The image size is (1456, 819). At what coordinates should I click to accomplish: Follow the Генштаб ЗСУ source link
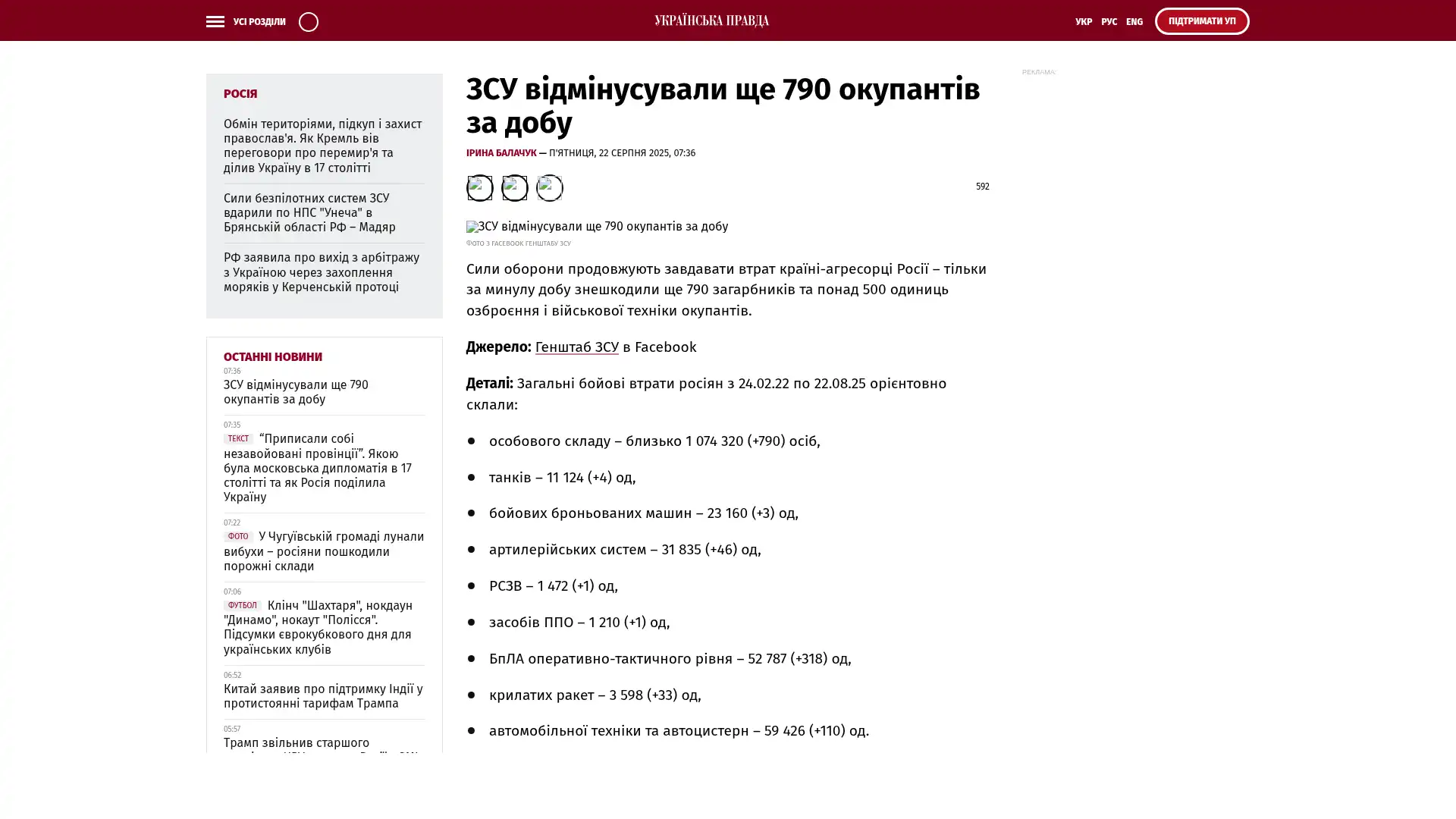576,347
